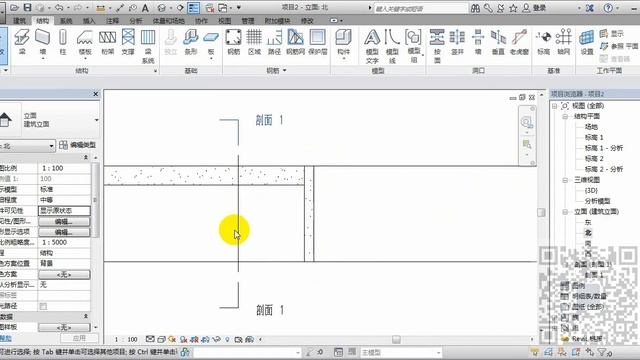Click the canvas horizontal scrollbar thumb
640x360 pixels.
point(396,340)
